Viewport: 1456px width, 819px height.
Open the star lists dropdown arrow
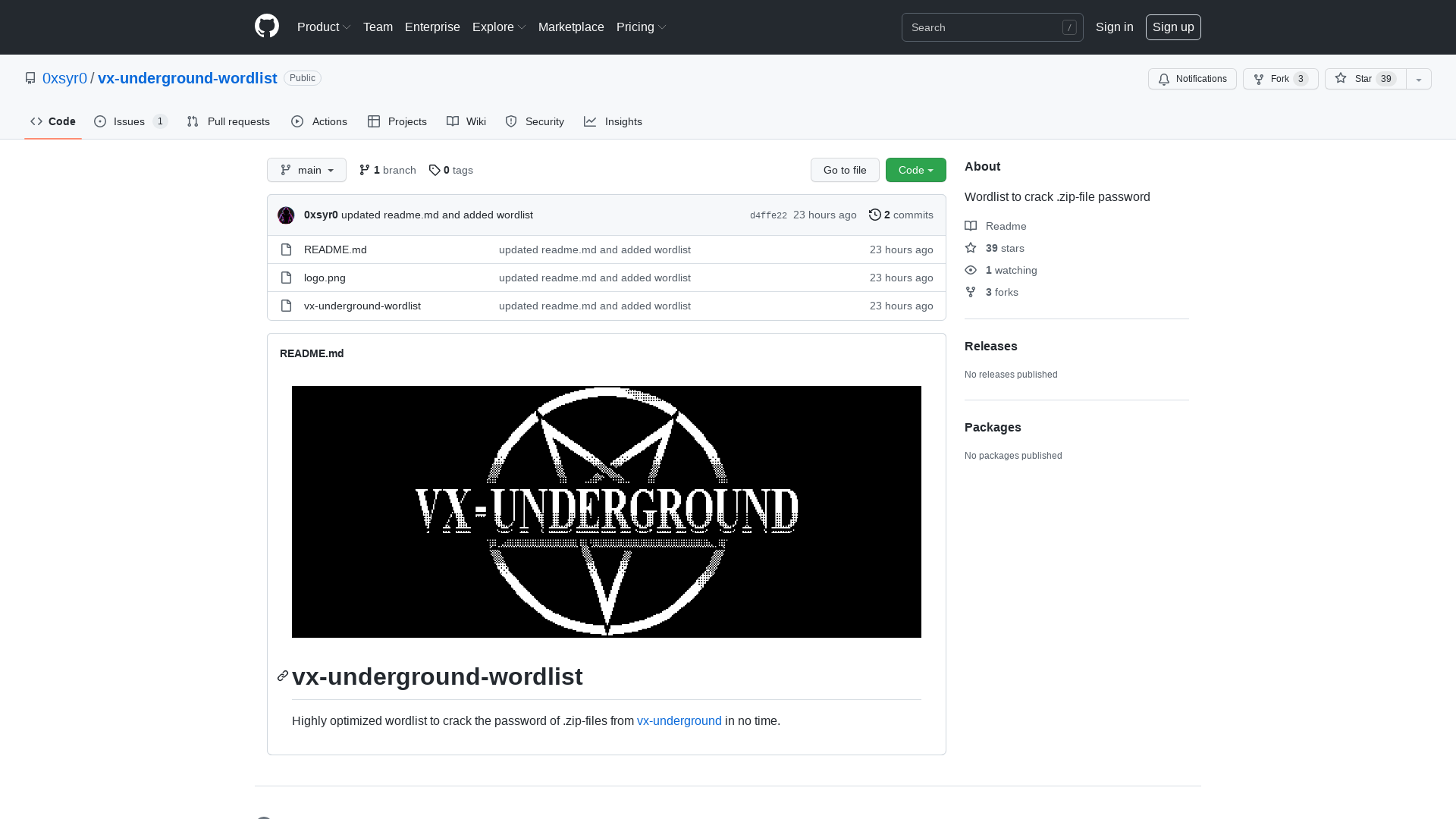(x=1419, y=79)
